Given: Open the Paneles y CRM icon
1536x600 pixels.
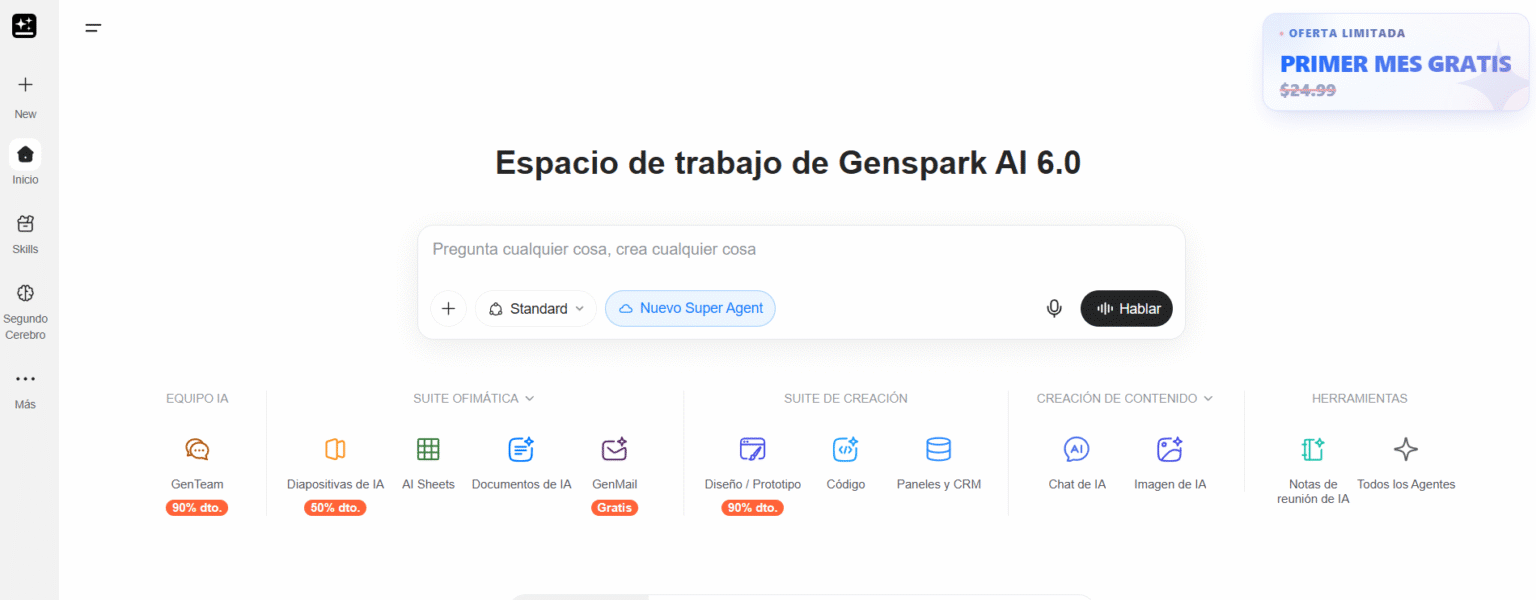Looking at the screenshot, I should (938, 449).
